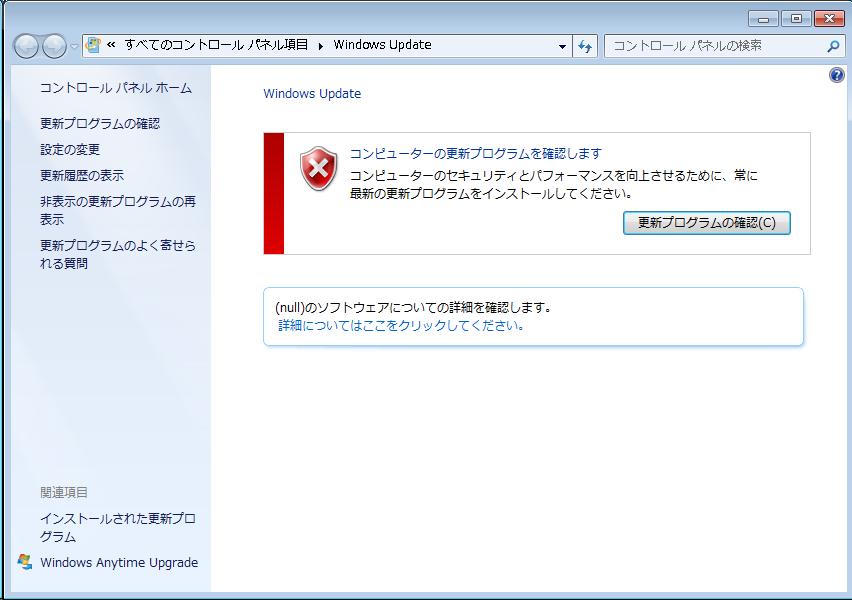This screenshot has height=600, width=852.
Task: Open インストールされた更新プログラム link
Action: pyautogui.click(x=118, y=527)
